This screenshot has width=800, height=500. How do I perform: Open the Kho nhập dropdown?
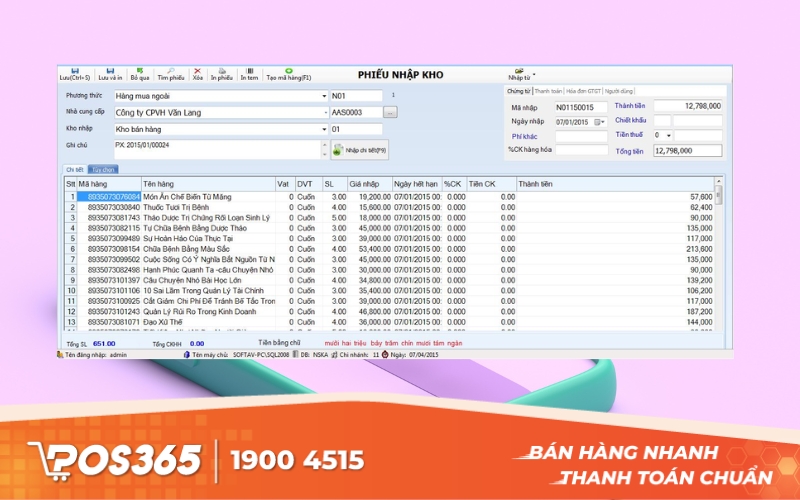pos(324,130)
